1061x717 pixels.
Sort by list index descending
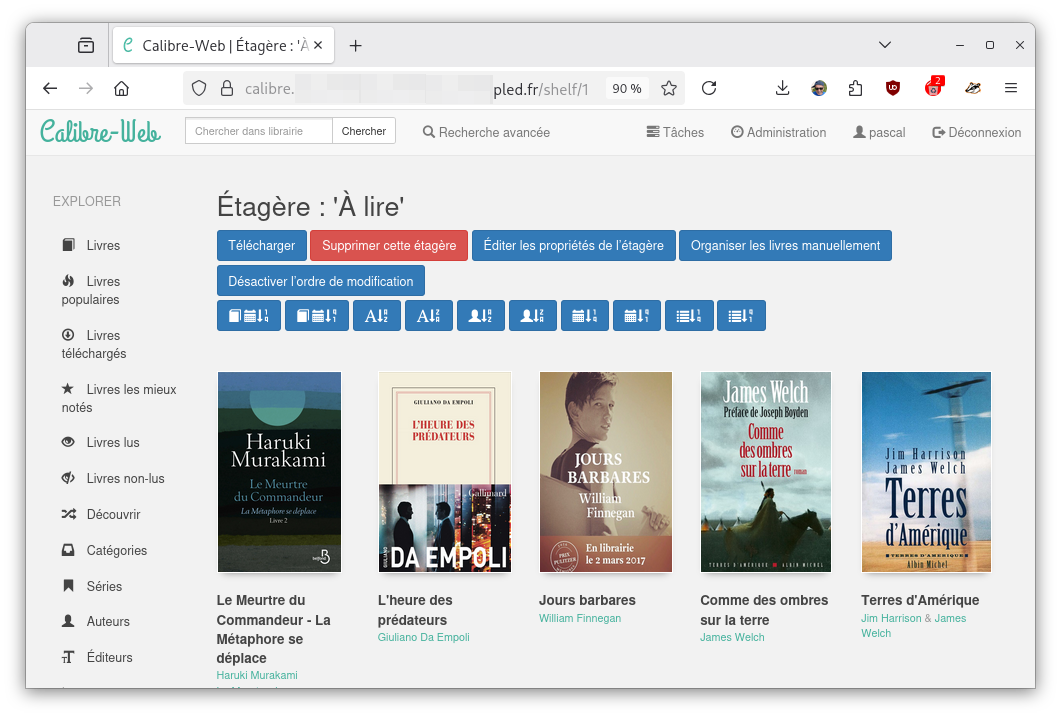coord(741,316)
